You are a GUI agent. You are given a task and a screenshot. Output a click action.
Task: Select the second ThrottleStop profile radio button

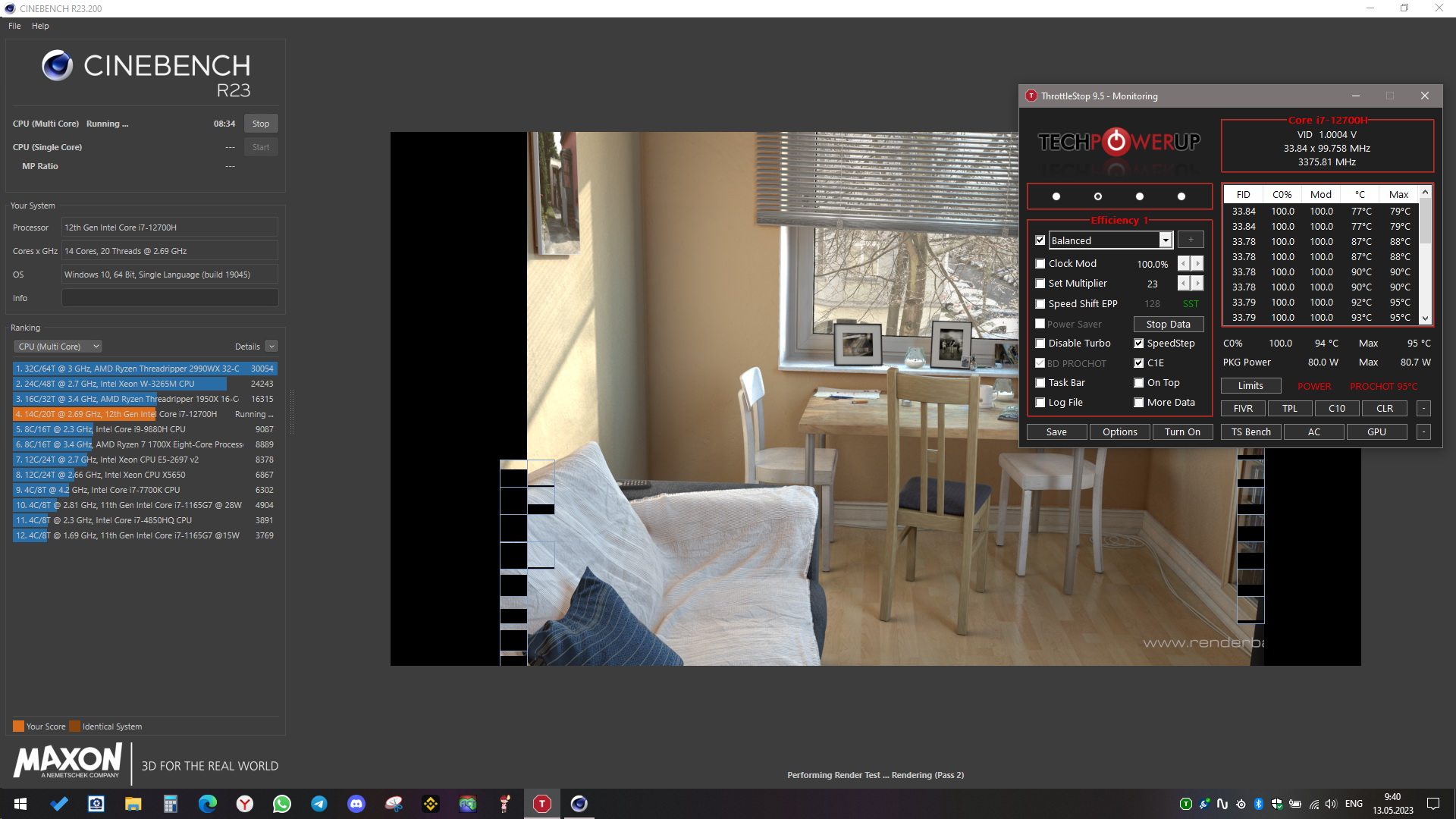(x=1098, y=196)
